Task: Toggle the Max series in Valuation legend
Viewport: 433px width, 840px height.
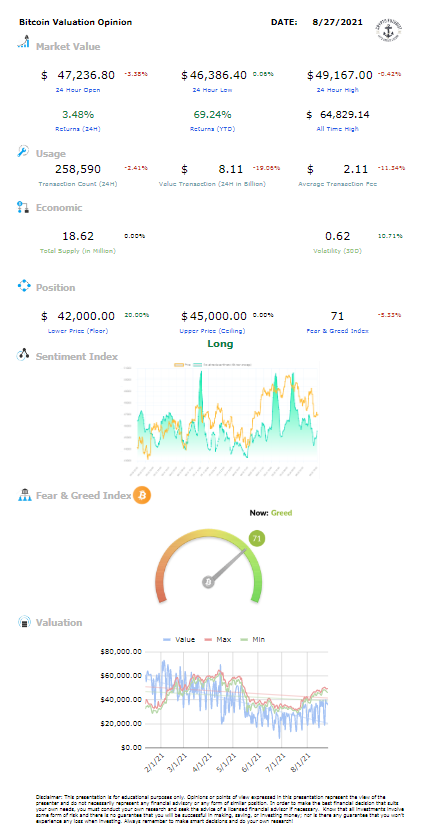Action: (219, 639)
